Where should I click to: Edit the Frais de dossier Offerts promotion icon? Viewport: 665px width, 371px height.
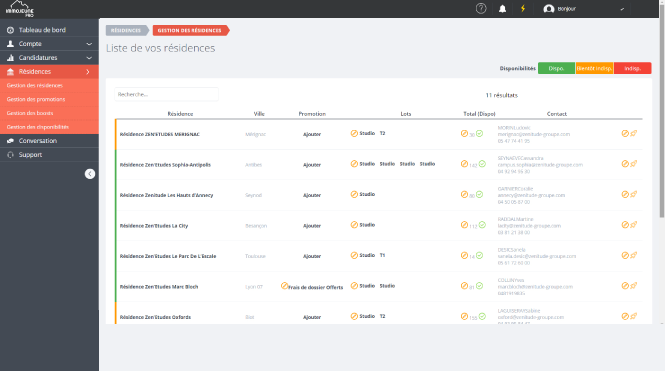pos(285,286)
